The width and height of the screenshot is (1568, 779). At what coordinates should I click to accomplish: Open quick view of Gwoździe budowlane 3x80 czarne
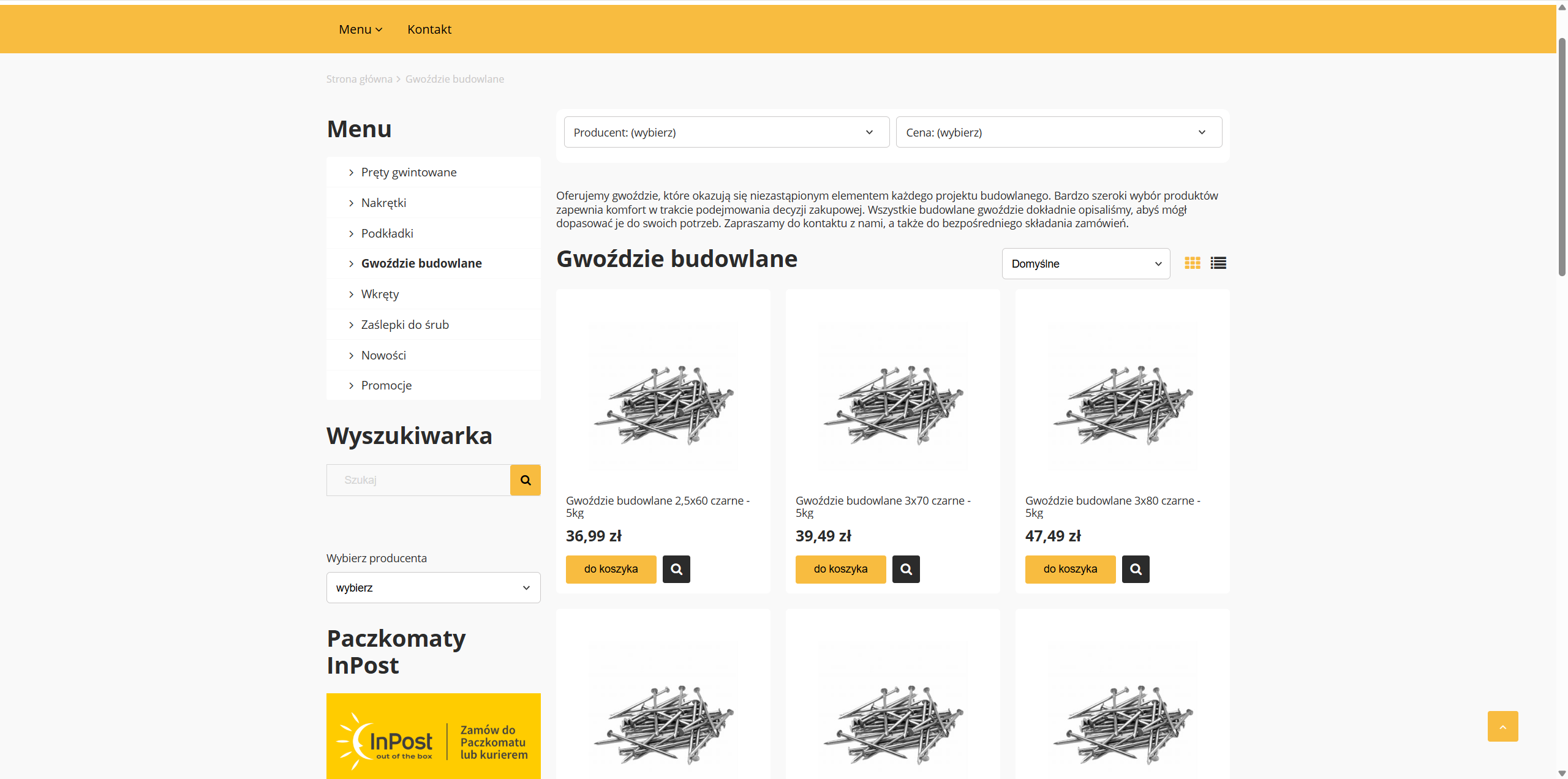1136,569
